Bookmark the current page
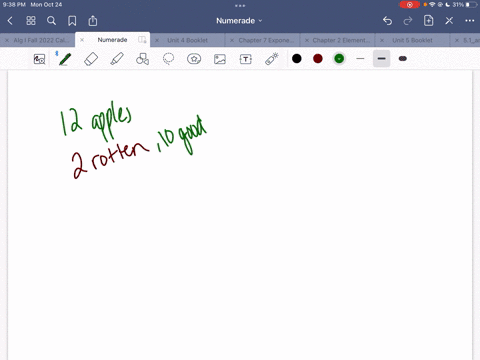Image resolution: width=480 pixels, height=360 pixels. point(72,21)
